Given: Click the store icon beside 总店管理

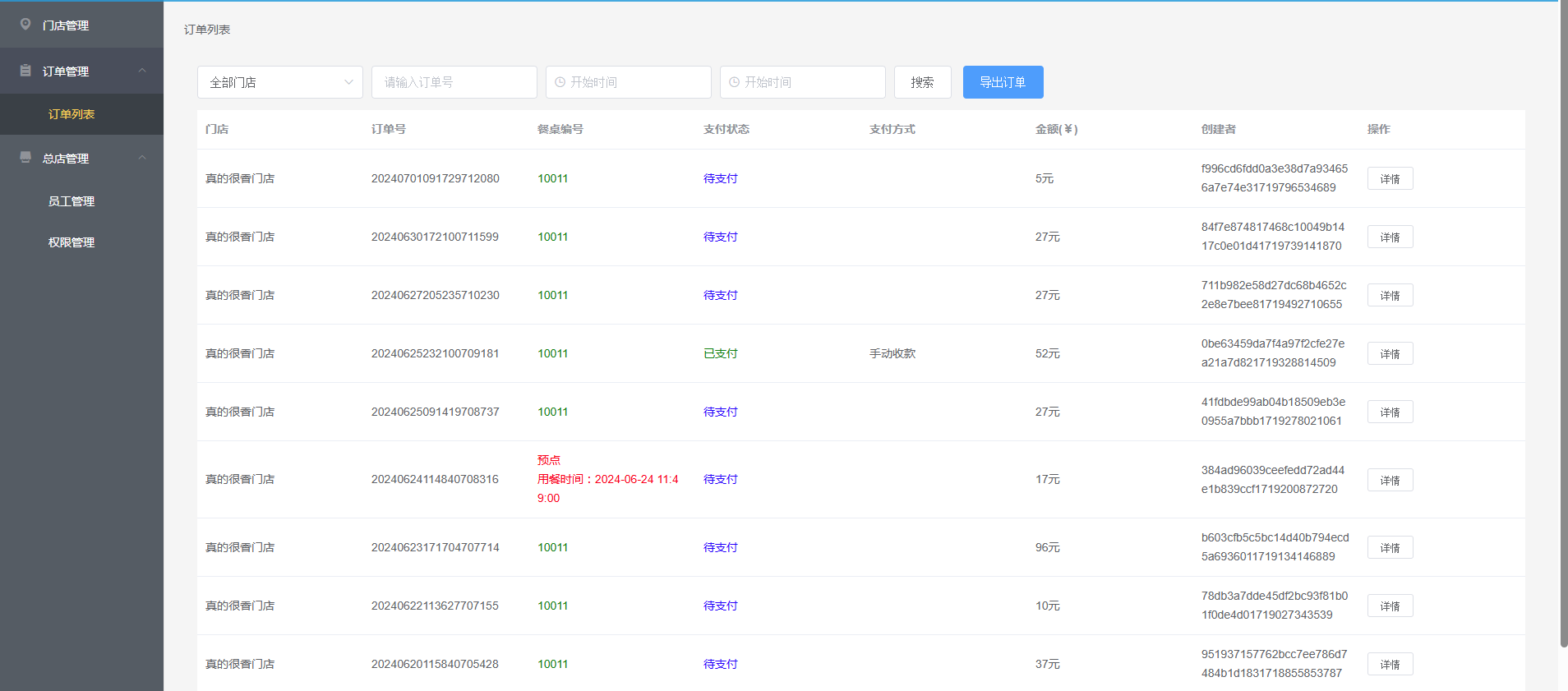Looking at the screenshot, I should coord(25,157).
